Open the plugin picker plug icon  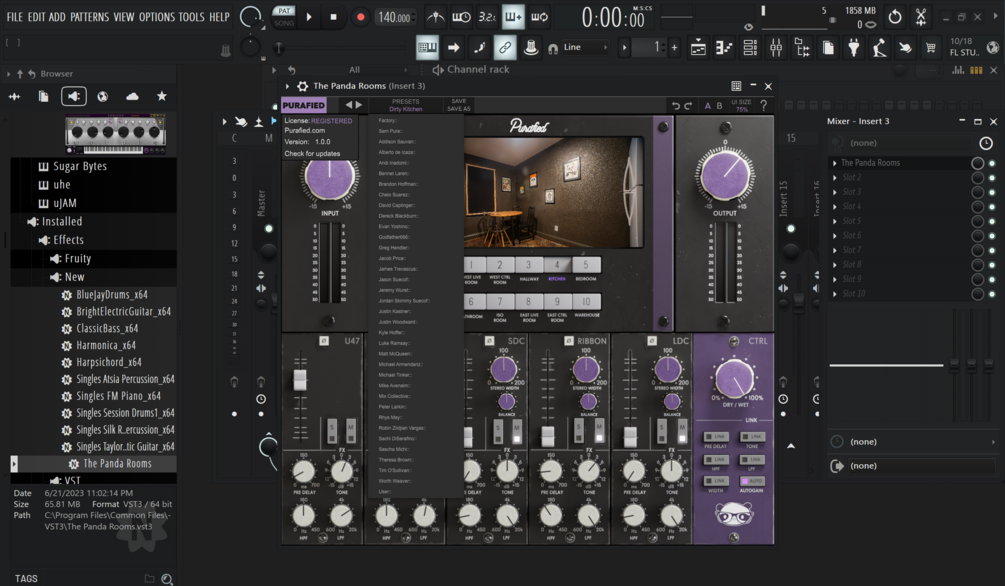(853, 47)
